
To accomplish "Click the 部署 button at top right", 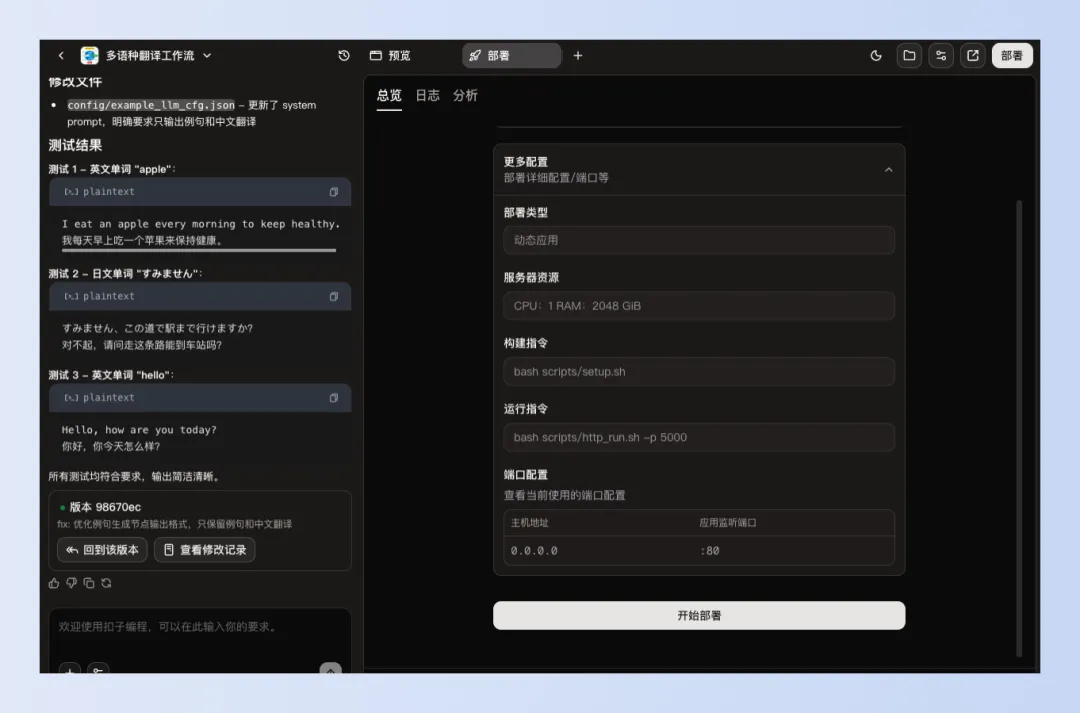I will pos(1012,56).
